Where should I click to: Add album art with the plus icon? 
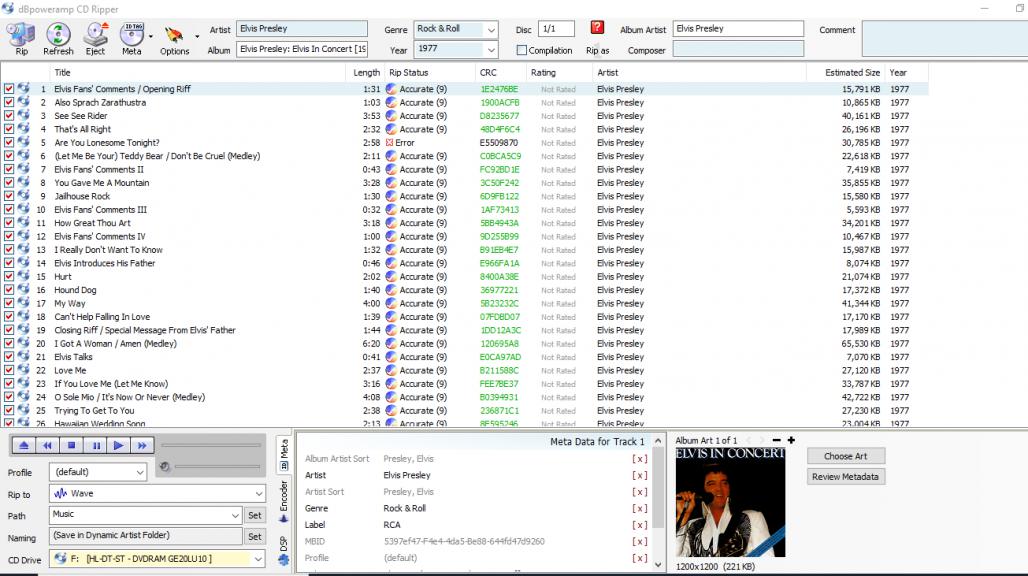click(x=791, y=440)
